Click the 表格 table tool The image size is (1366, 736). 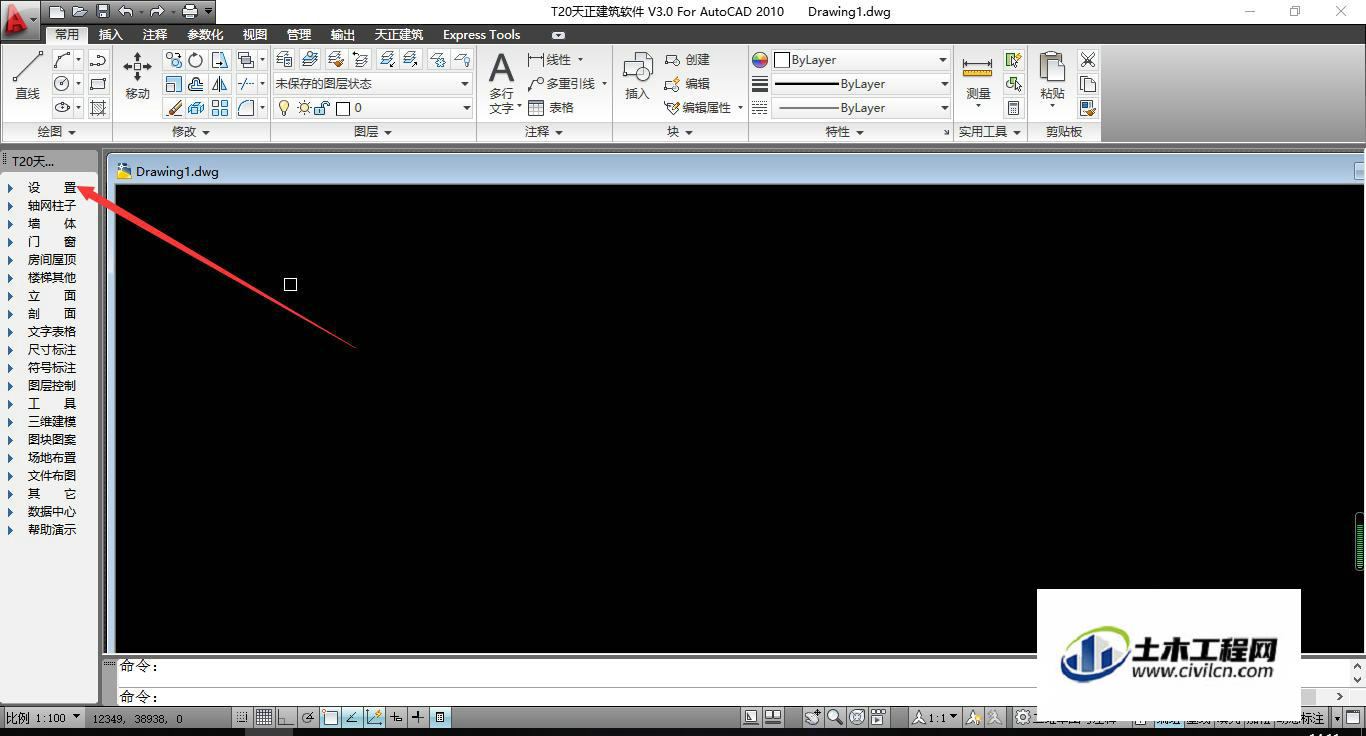551,108
